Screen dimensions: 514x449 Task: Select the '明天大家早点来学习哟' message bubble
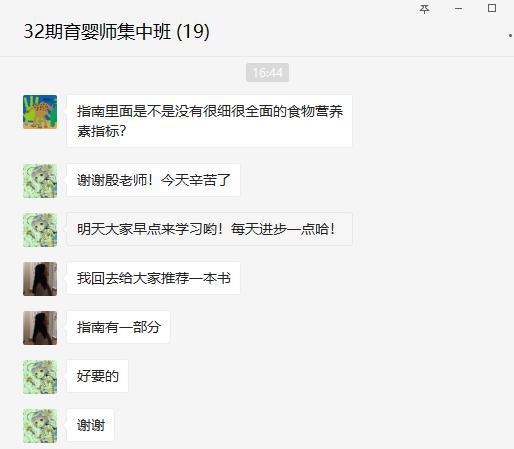coord(209,229)
